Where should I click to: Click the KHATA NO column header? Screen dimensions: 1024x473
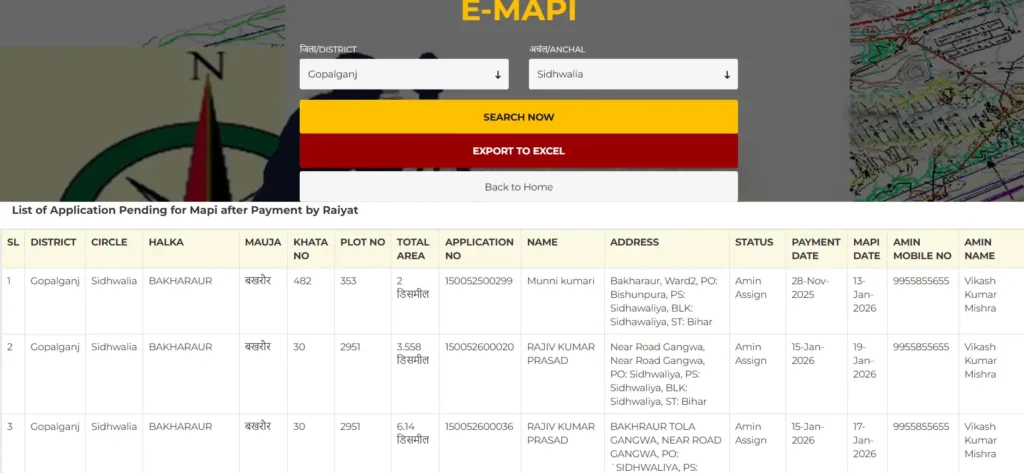[x=310, y=249]
